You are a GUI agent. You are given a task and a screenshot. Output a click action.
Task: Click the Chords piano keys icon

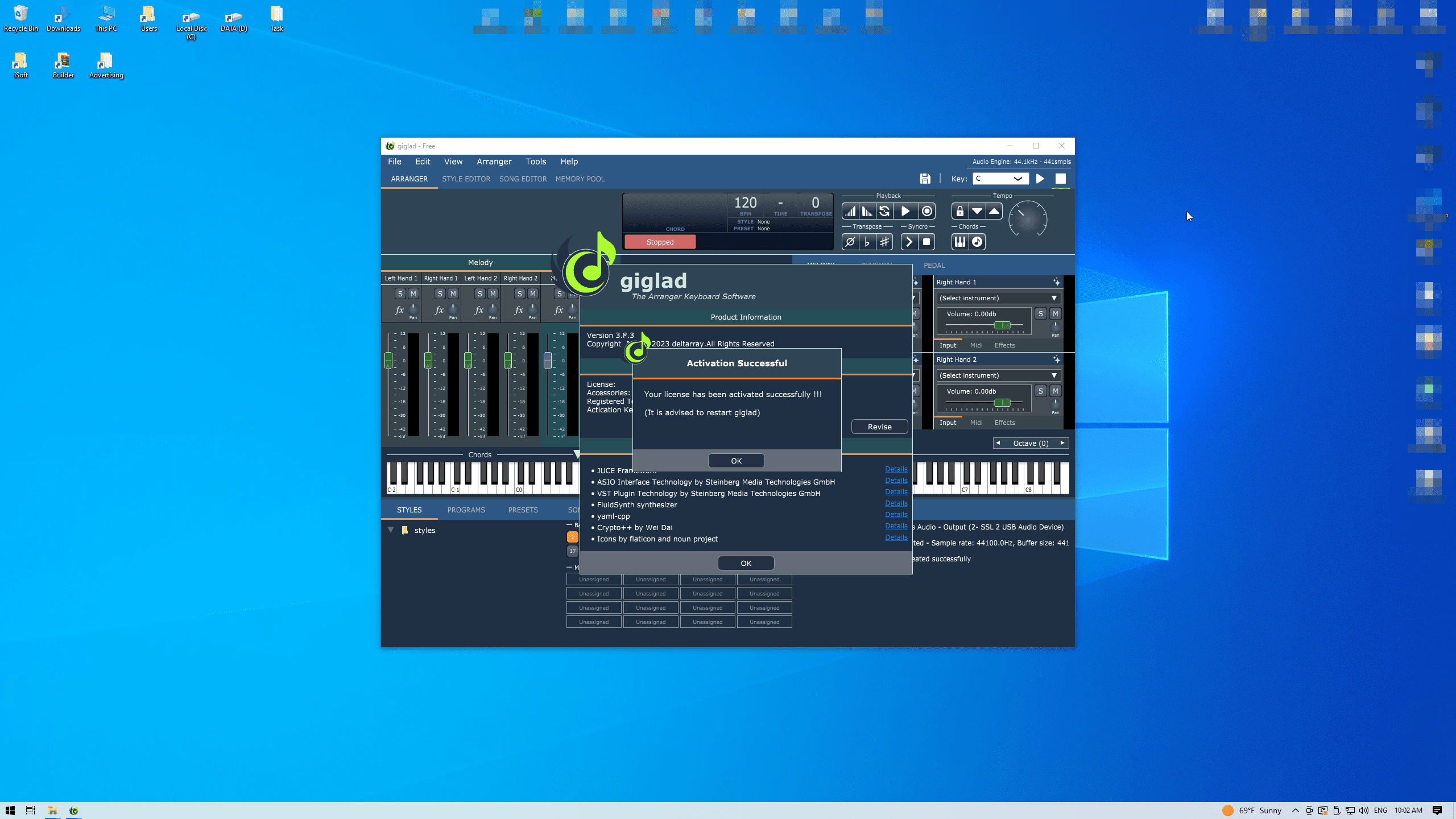[959, 242]
